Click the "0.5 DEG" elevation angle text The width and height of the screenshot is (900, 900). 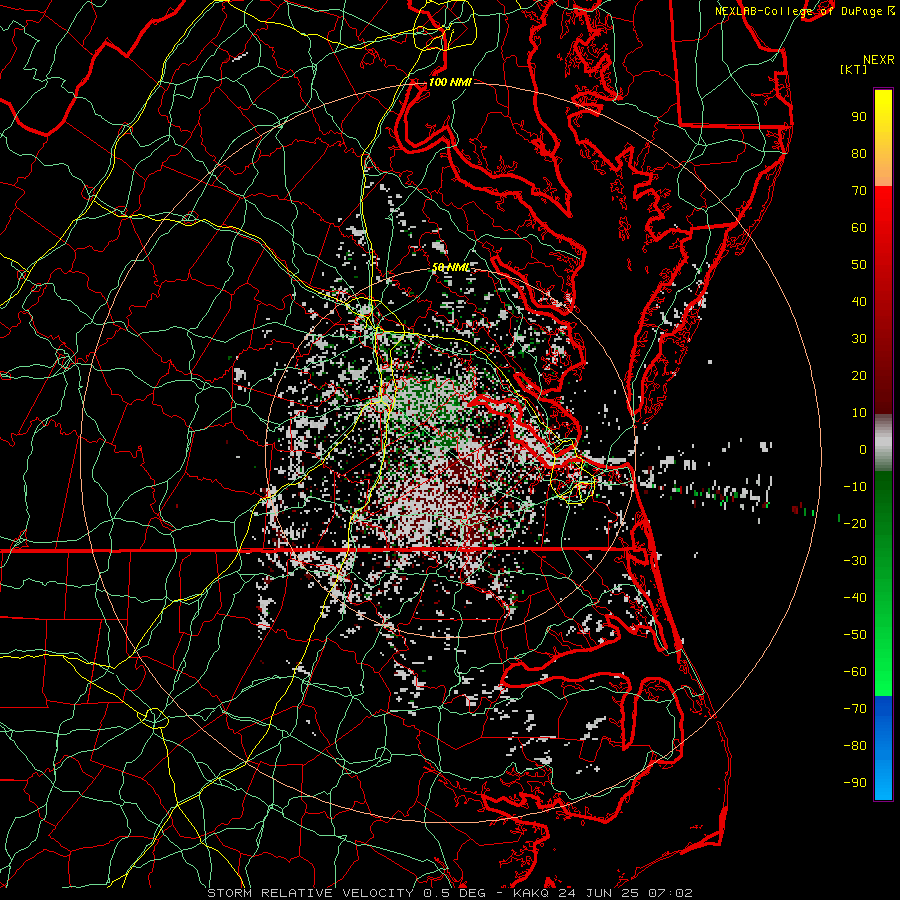[x=455, y=893]
